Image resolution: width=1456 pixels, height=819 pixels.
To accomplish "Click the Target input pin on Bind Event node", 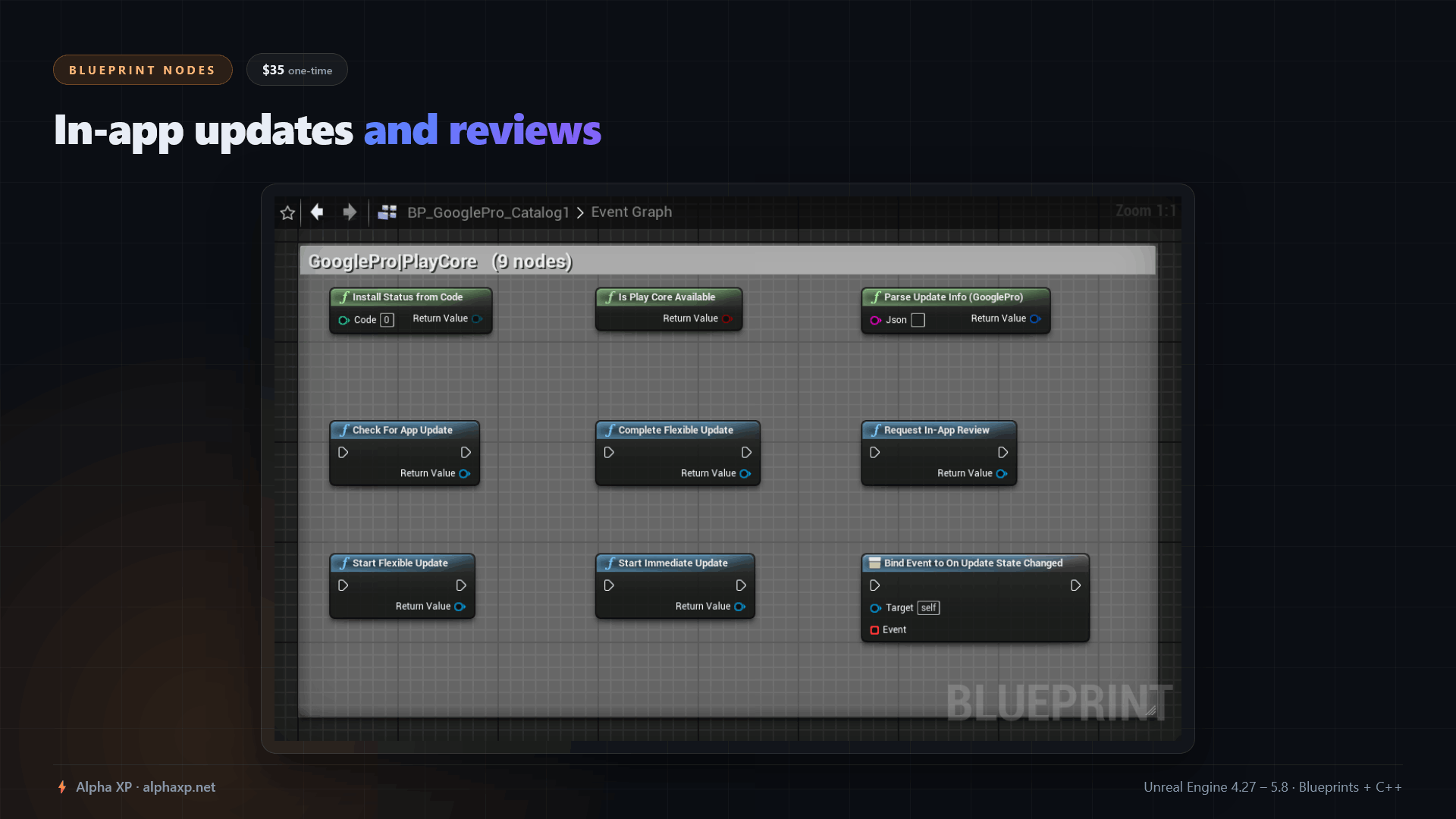I will 875,608.
